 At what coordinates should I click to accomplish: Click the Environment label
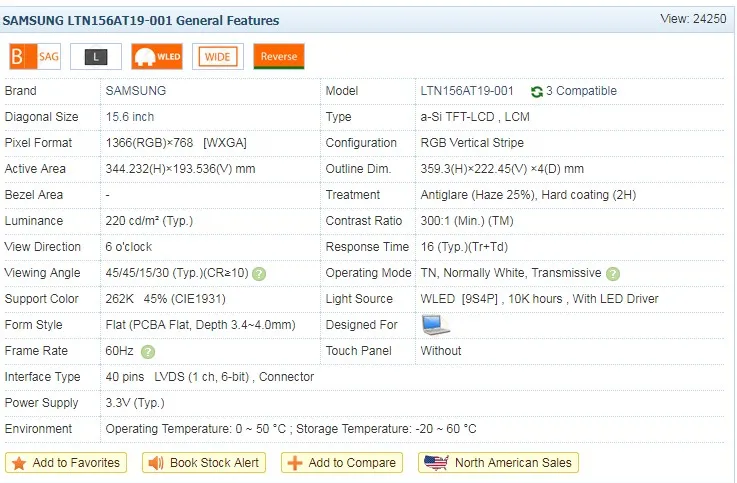38,428
